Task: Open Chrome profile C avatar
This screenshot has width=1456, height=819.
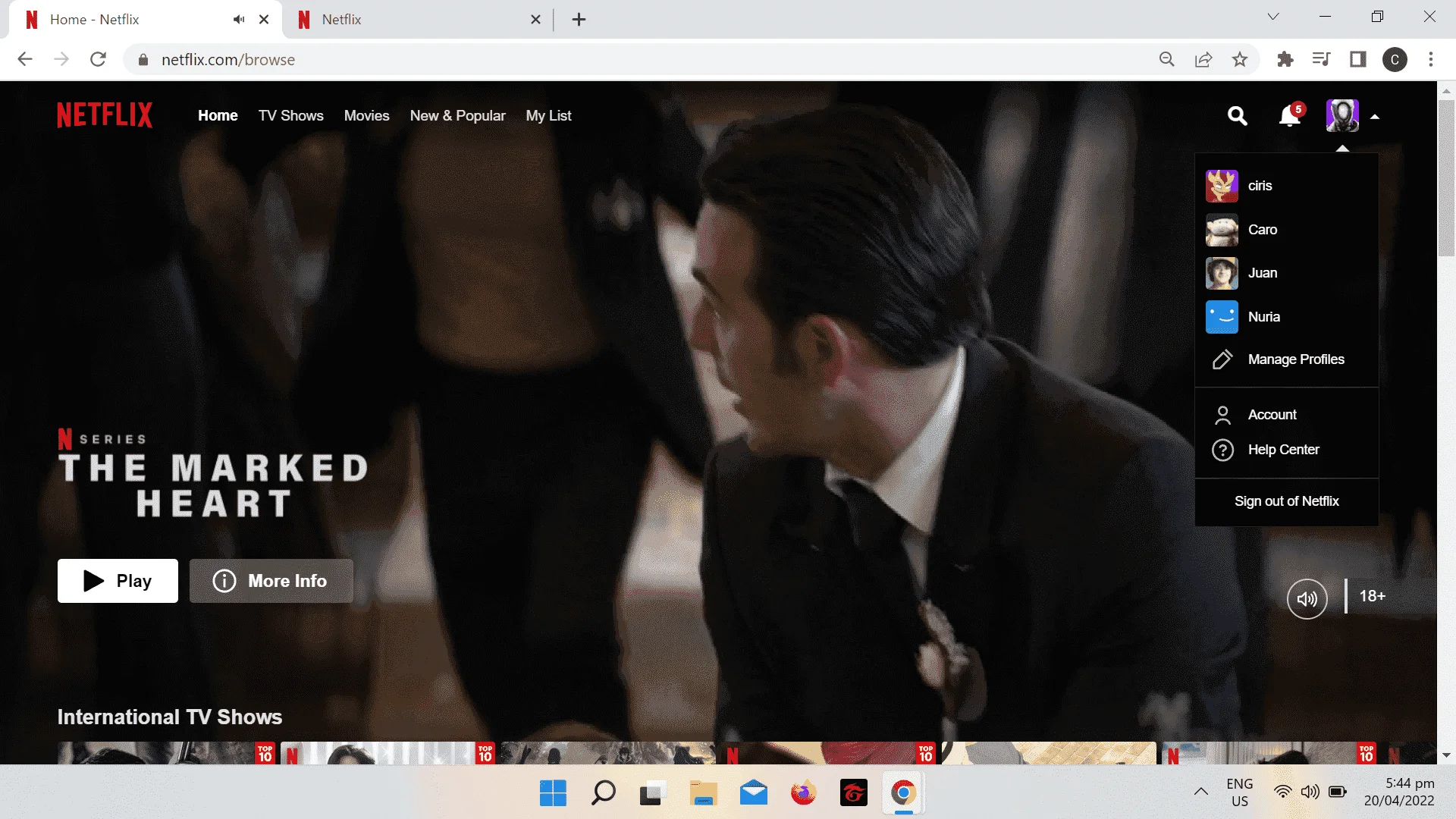Action: pos(1395,60)
